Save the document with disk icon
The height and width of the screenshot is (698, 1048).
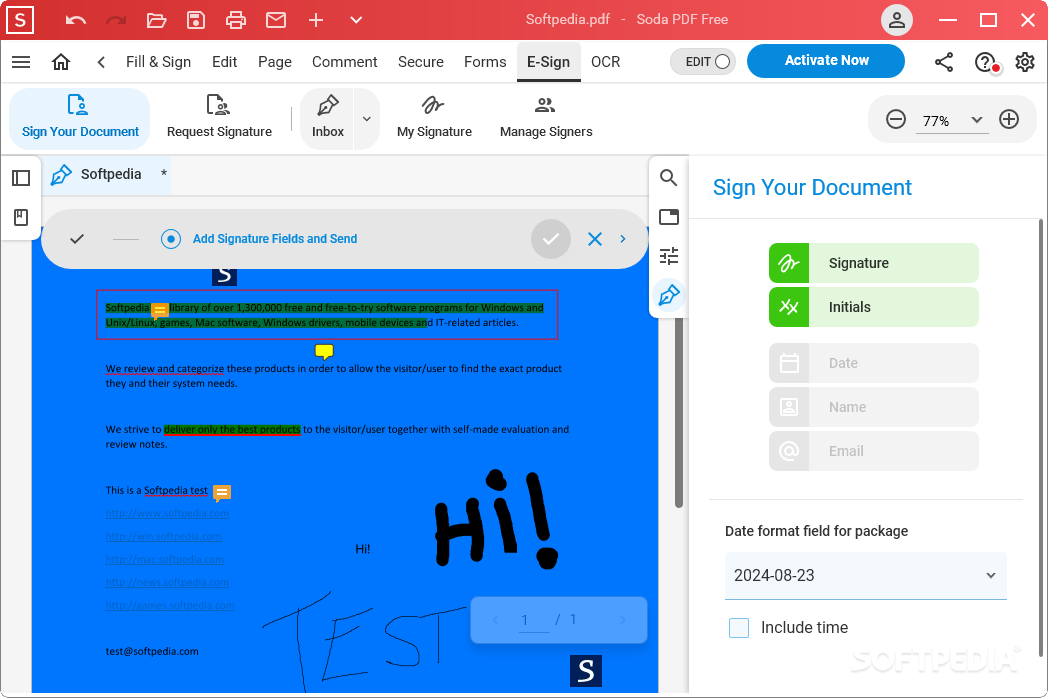click(x=196, y=20)
